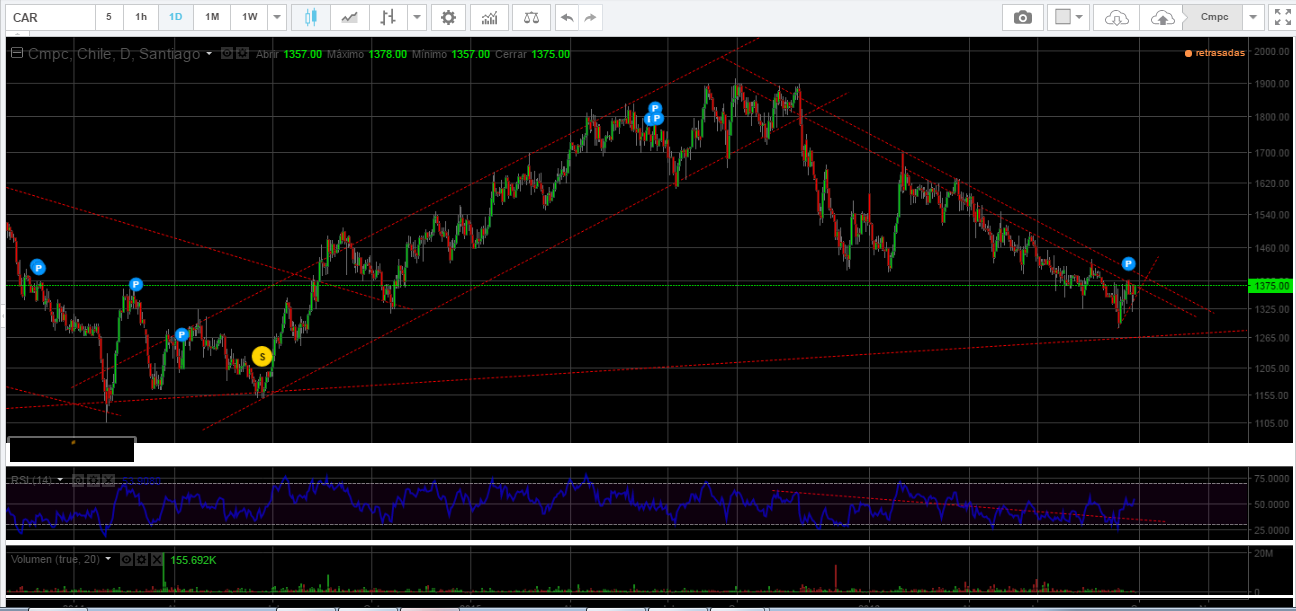Click the 2000.00 price axis label
Image resolution: width=1296 pixels, height=611 pixels.
(1272, 51)
